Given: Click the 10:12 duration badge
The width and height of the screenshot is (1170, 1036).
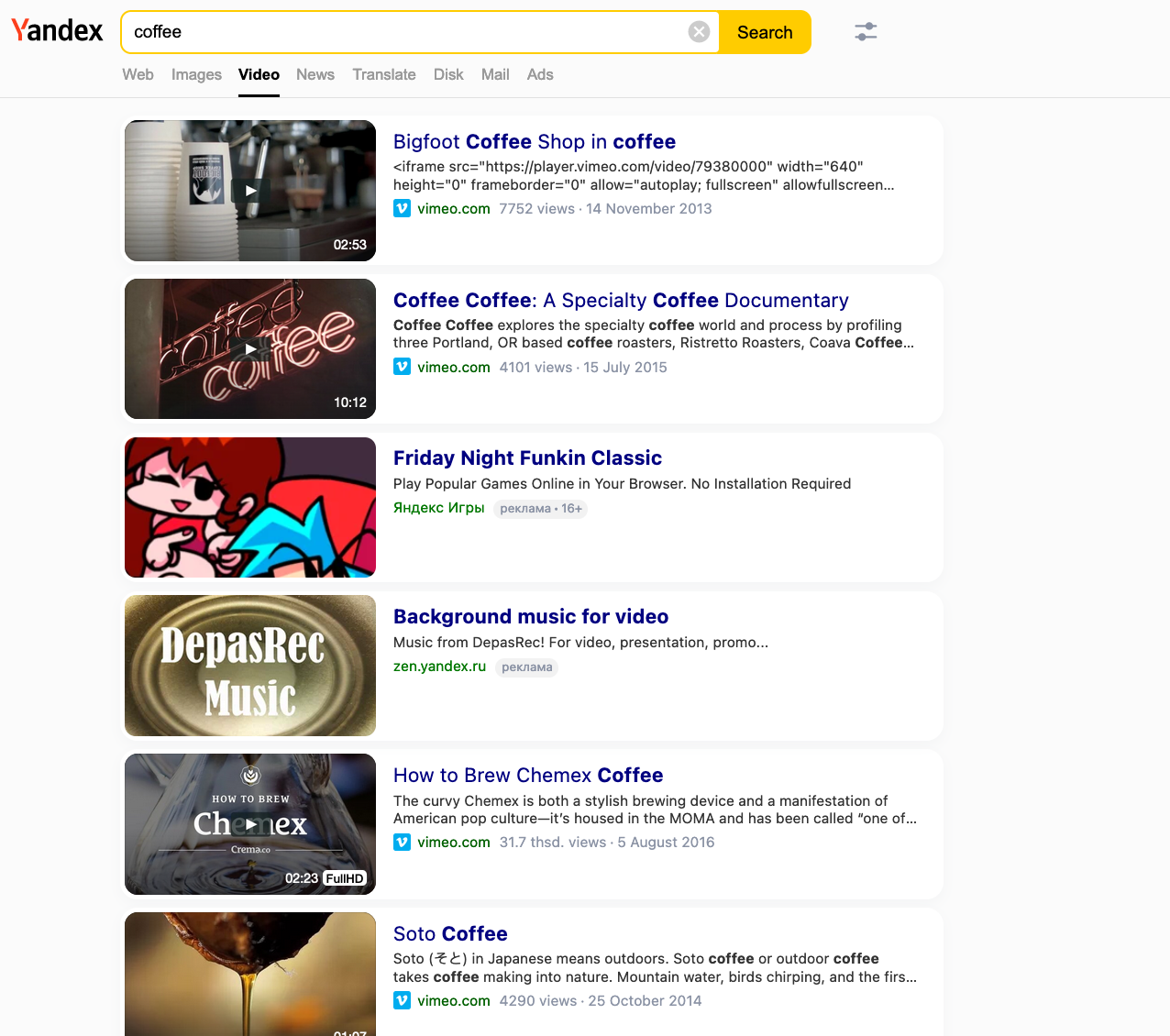Looking at the screenshot, I should click(349, 402).
